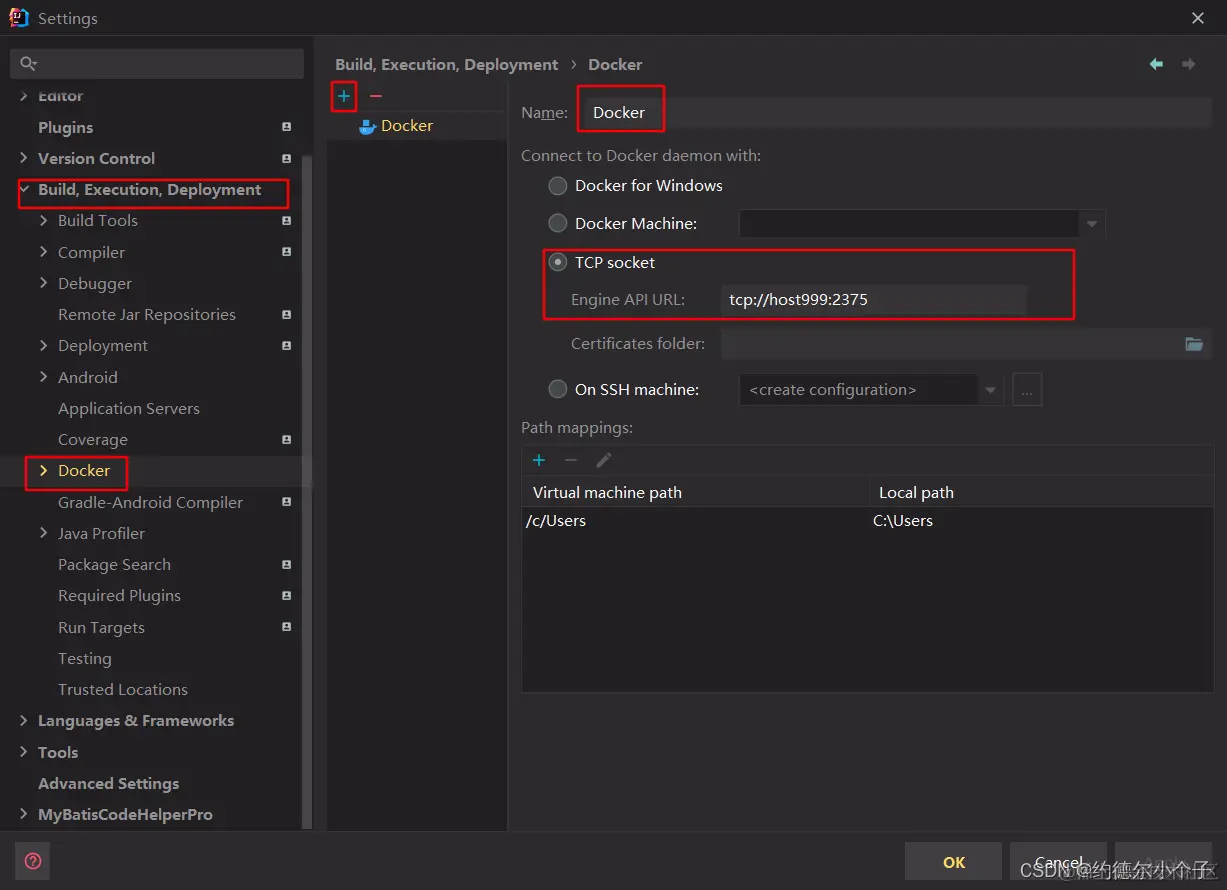This screenshot has height=890, width=1227.
Task: Open Gradle-Android Compiler settings page
Action: tap(151, 502)
